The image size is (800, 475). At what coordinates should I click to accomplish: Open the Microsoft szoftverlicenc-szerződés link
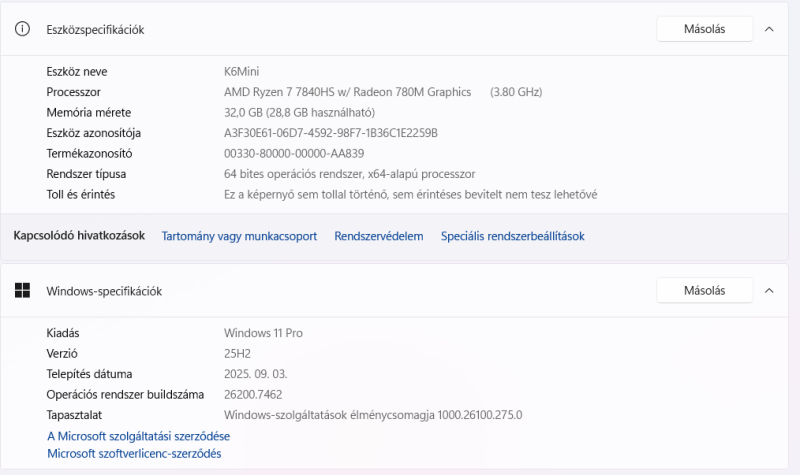click(134, 454)
